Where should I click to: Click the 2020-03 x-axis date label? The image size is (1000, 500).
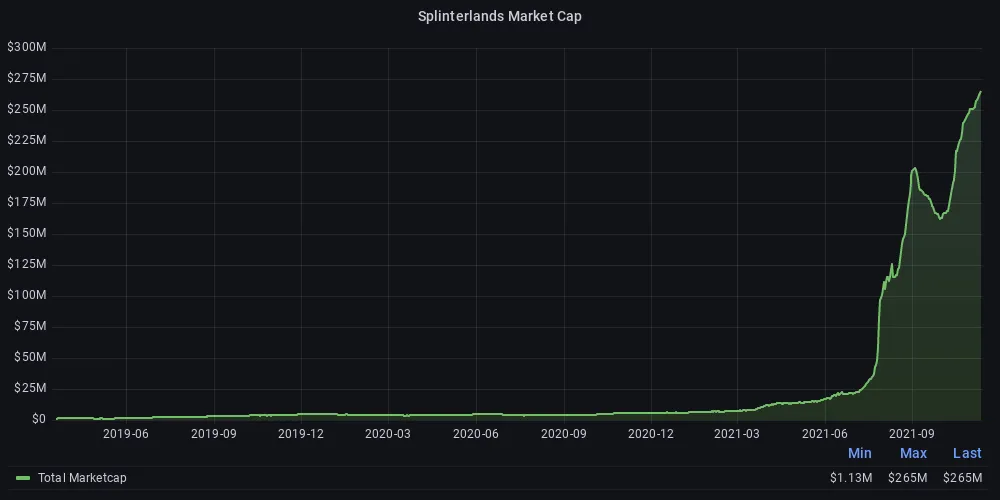(x=388, y=434)
